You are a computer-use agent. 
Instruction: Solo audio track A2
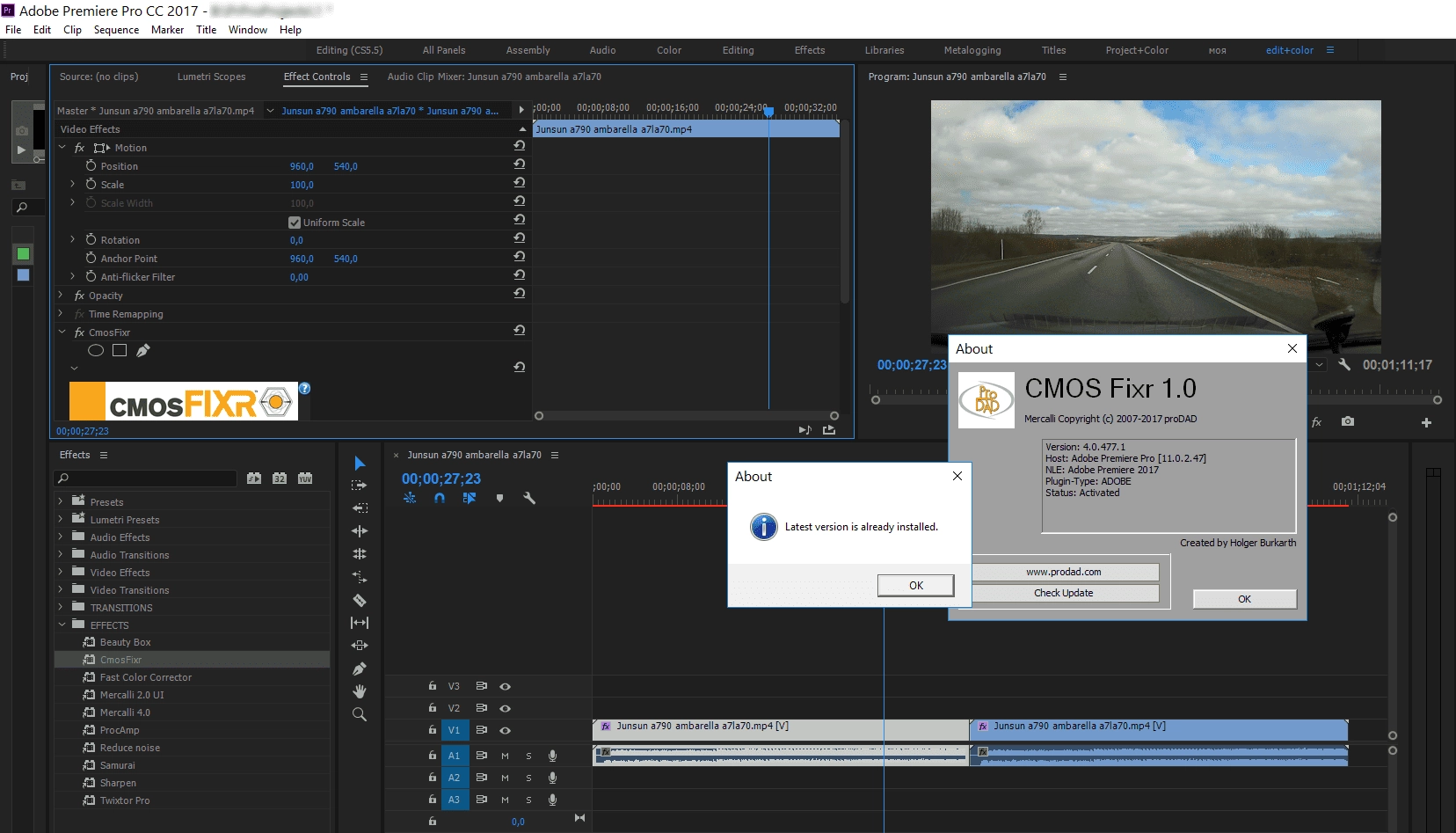(528, 778)
